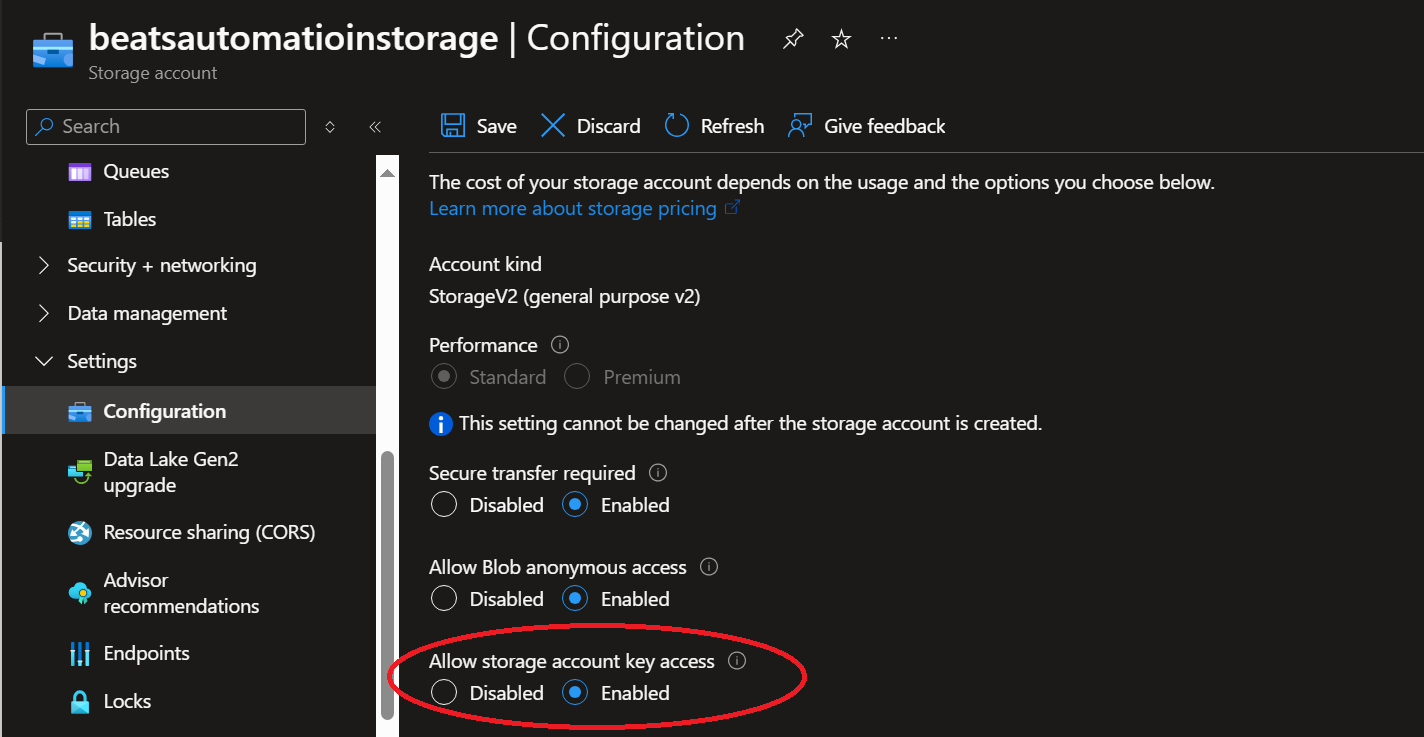This screenshot has height=737, width=1424.
Task: View info for storage account key access
Action: [x=737, y=661]
